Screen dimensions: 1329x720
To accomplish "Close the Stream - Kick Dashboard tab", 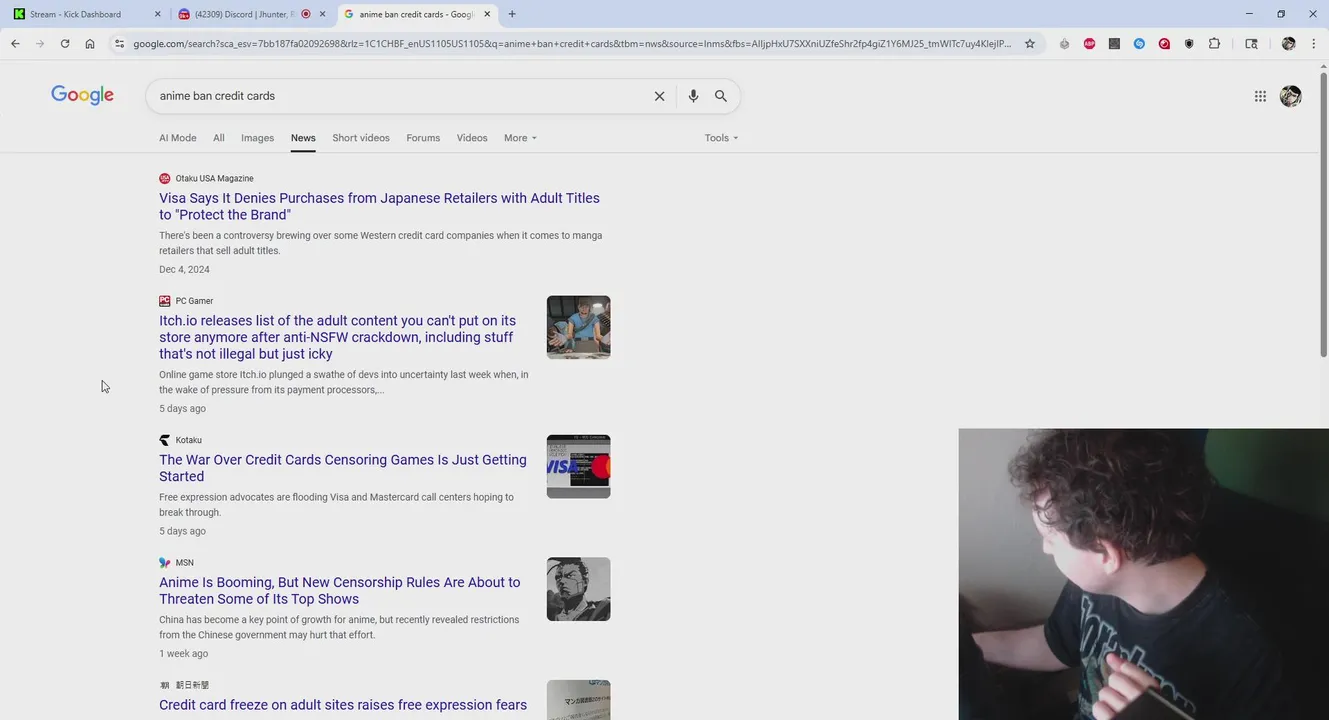I will tap(158, 14).
